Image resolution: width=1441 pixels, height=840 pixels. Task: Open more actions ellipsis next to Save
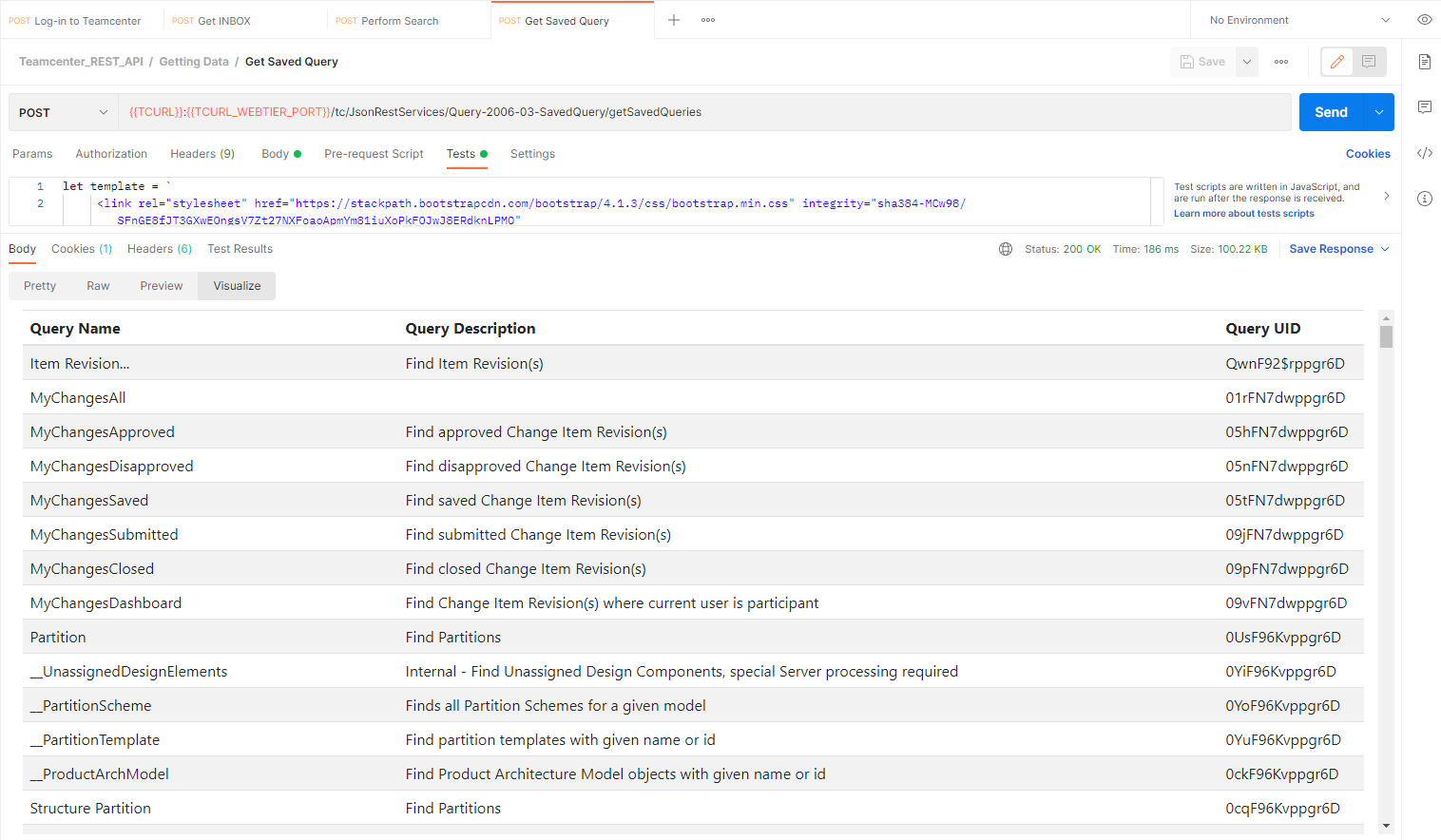(1281, 62)
